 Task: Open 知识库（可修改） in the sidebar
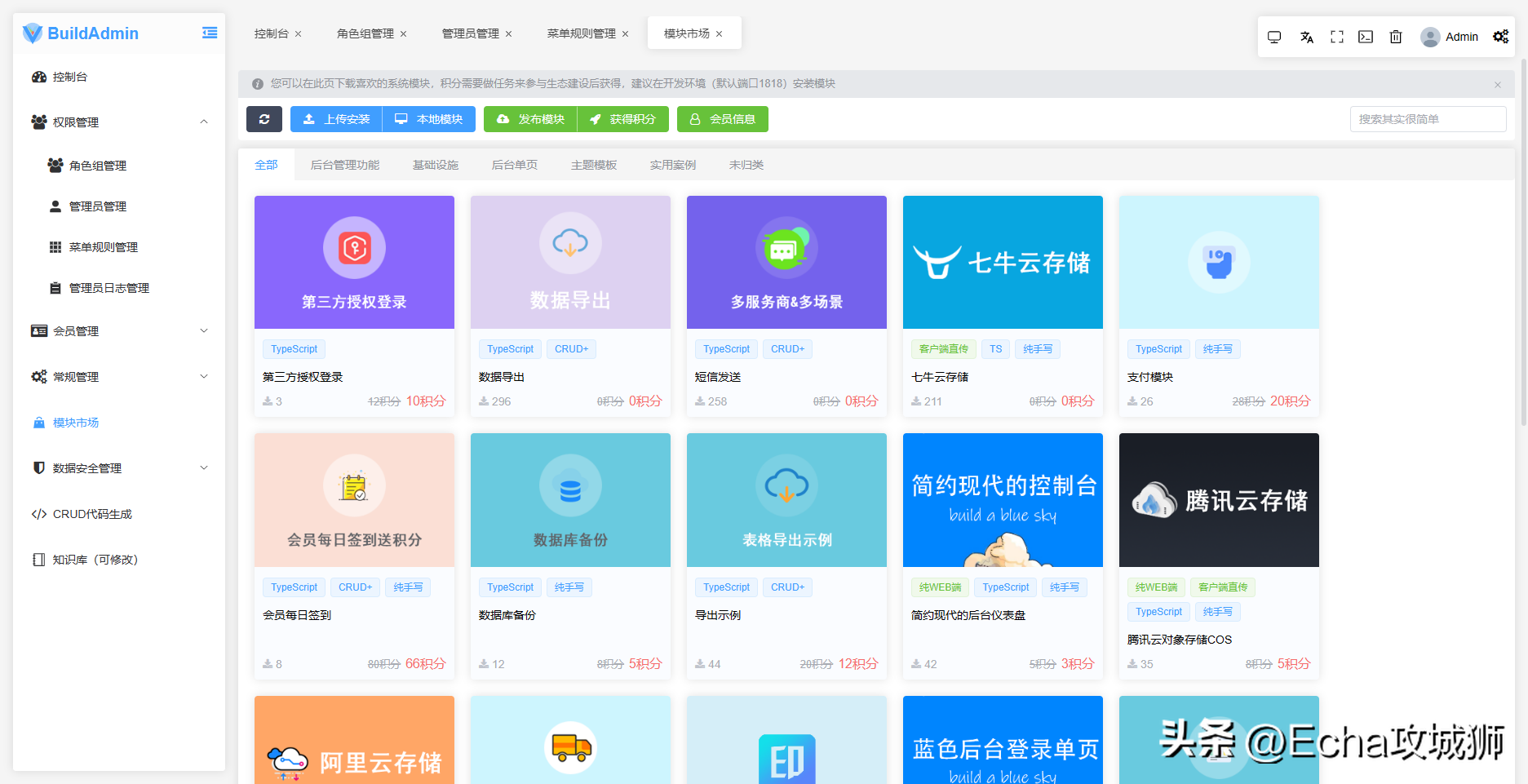(119, 560)
